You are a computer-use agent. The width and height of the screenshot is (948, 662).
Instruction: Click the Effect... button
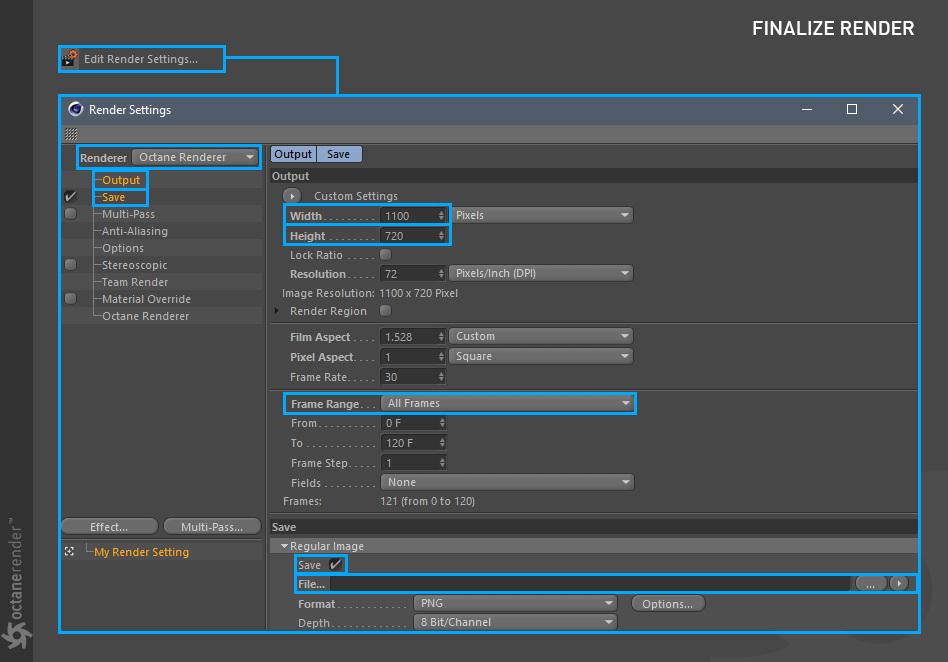pyautogui.click(x=109, y=527)
